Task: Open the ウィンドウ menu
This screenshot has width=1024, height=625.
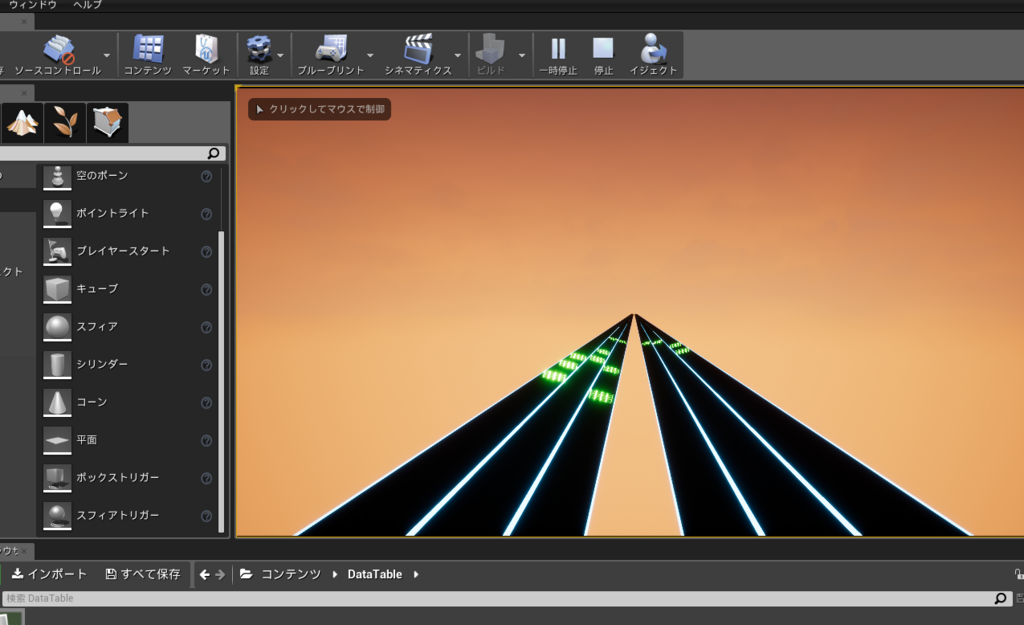Action: click(33, 5)
